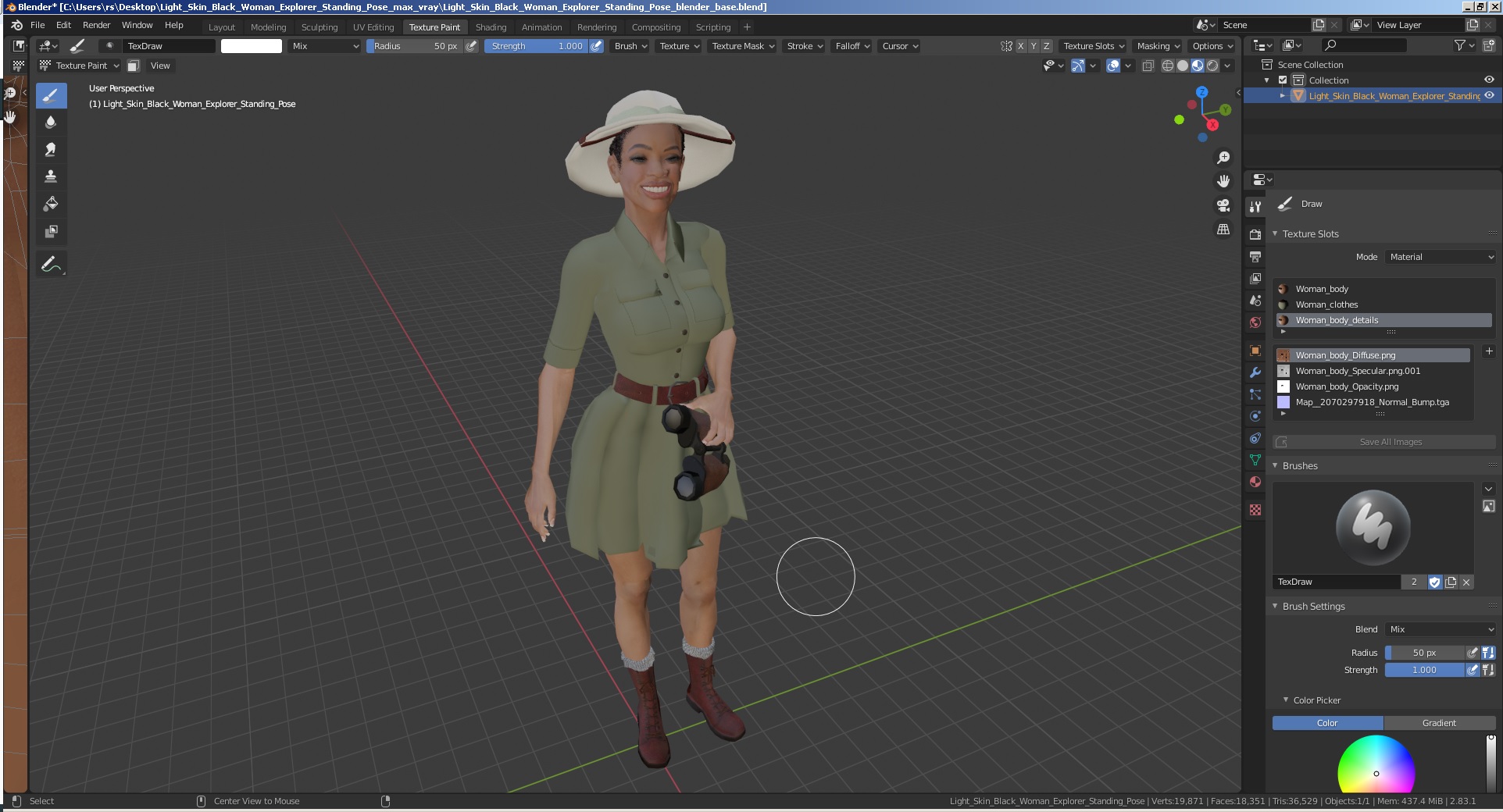The width and height of the screenshot is (1503, 812).
Task: Toggle show gizmos in viewport header
Action: 1077,66
